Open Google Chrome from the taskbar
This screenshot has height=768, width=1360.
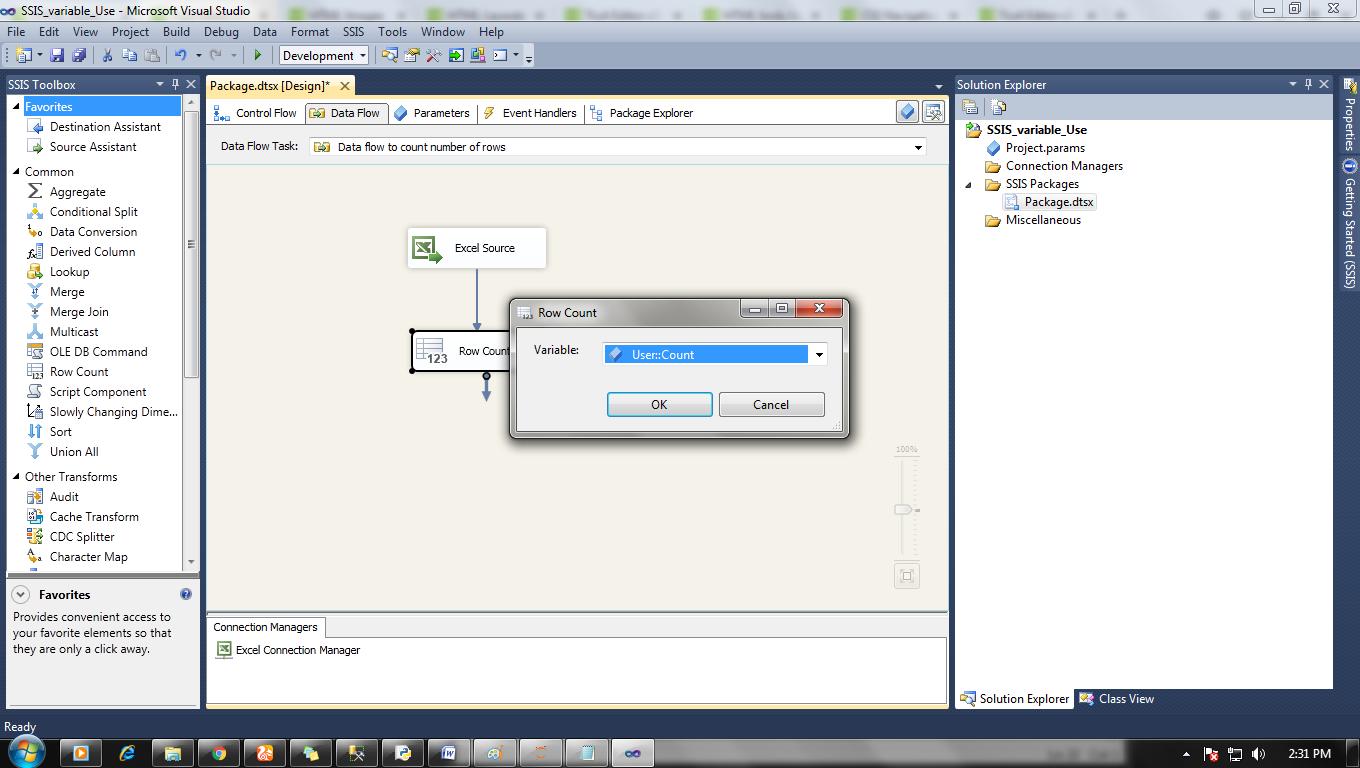219,753
